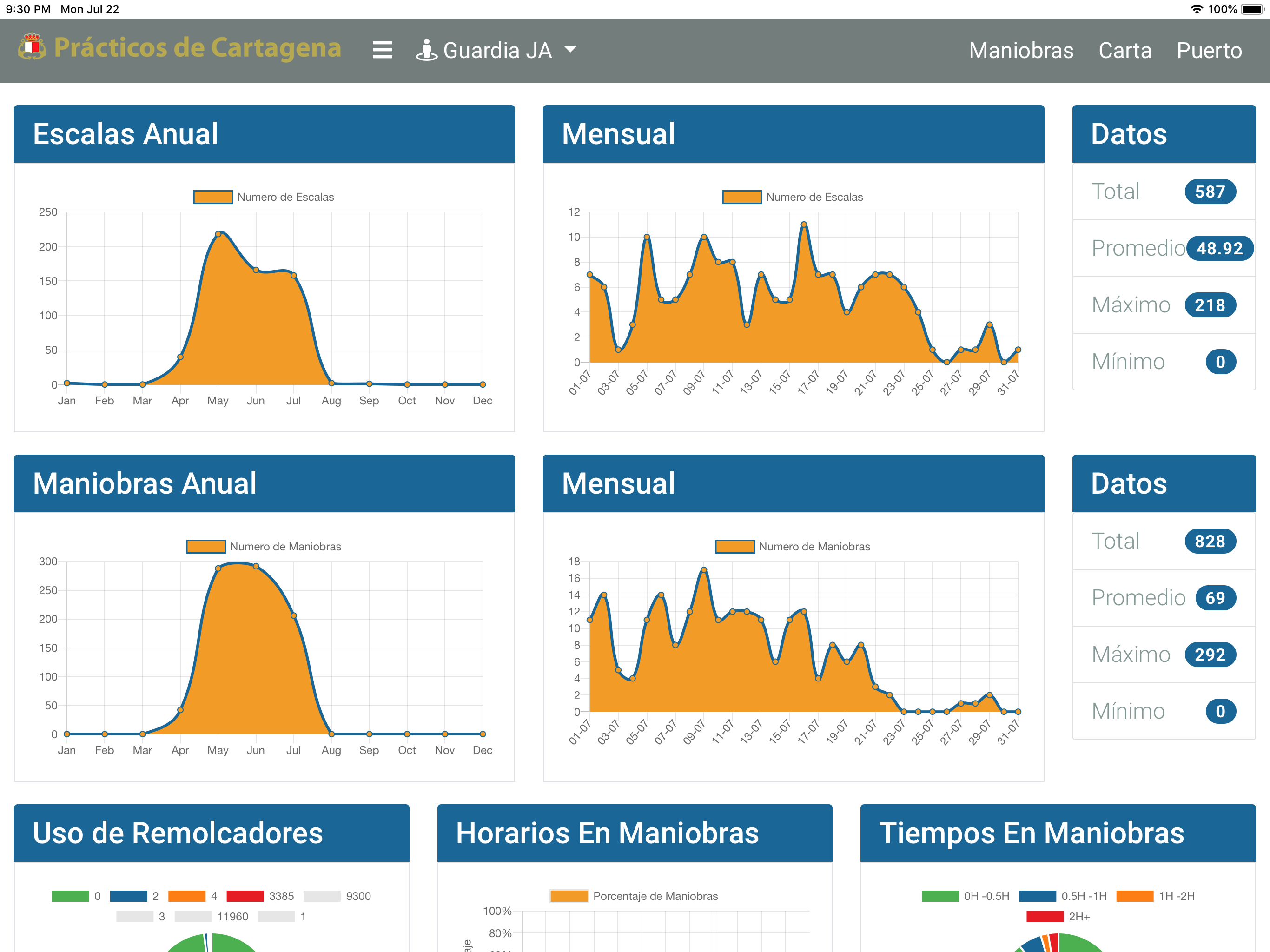The image size is (1270, 952).
Task: Tap the battery indicator icon
Action: (1252, 9)
